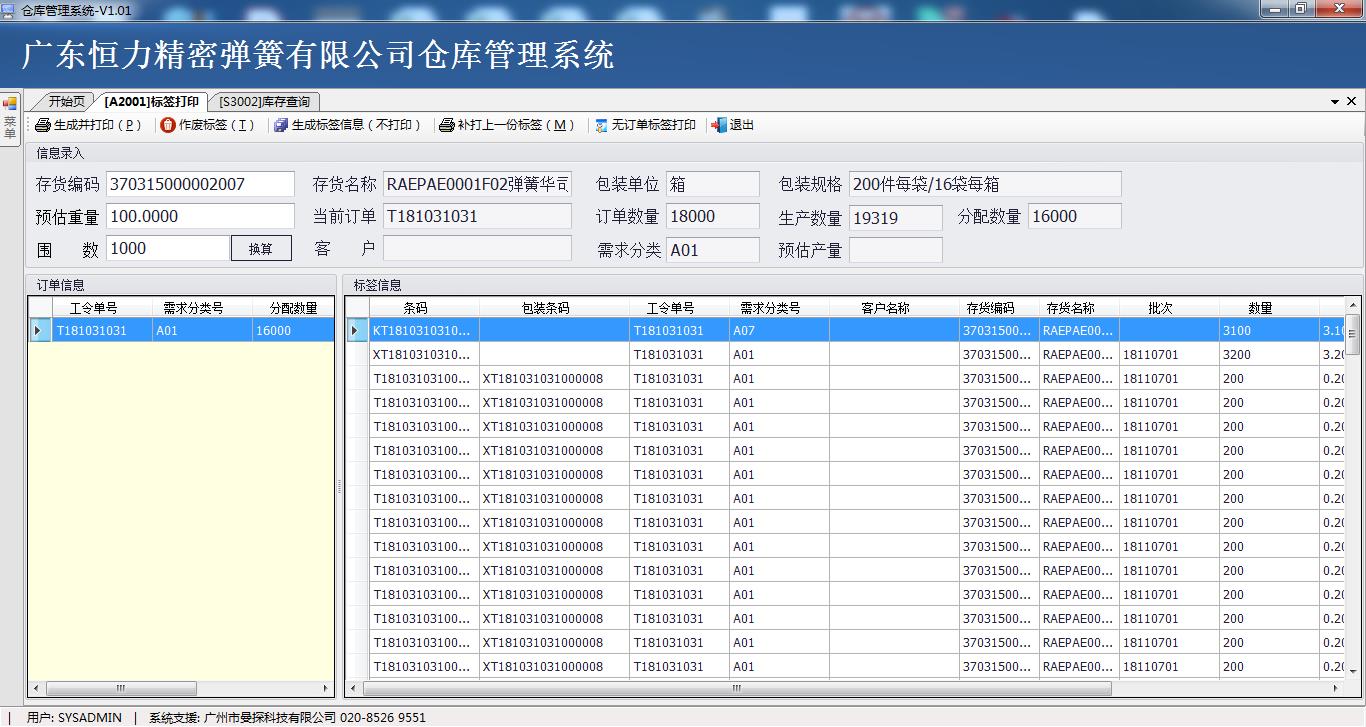Viewport: 1366px width, 727px height.
Task: Click 分配数量 header in 订单信息 table
Action: click(293, 308)
